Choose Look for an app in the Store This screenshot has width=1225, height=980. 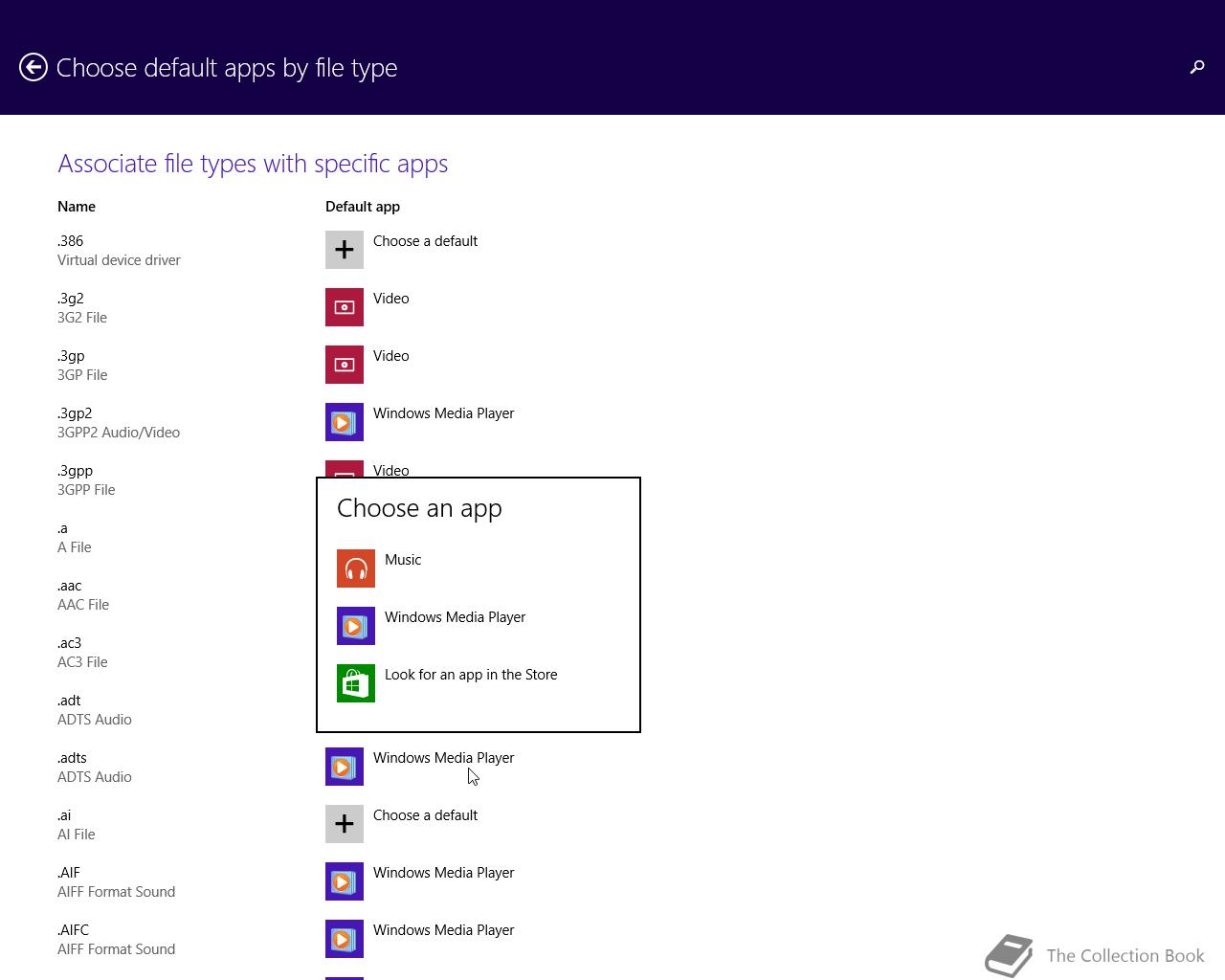click(x=471, y=675)
